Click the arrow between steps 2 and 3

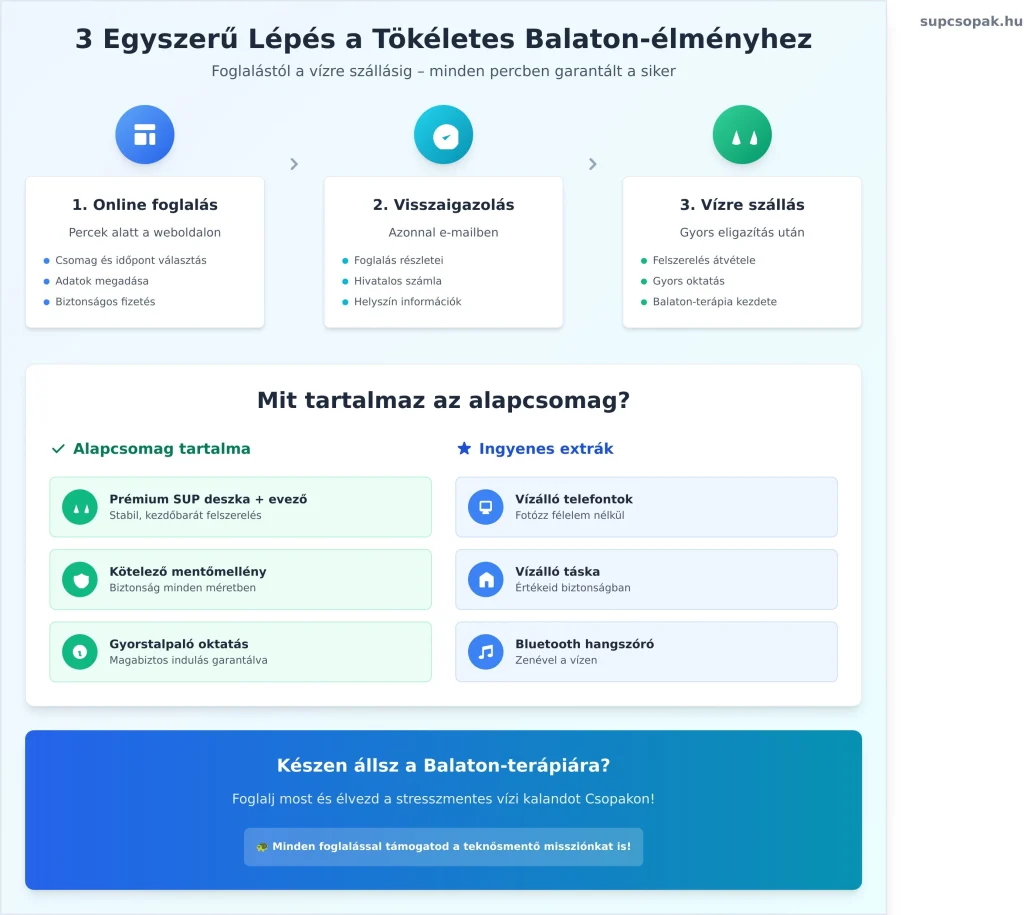tap(593, 164)
